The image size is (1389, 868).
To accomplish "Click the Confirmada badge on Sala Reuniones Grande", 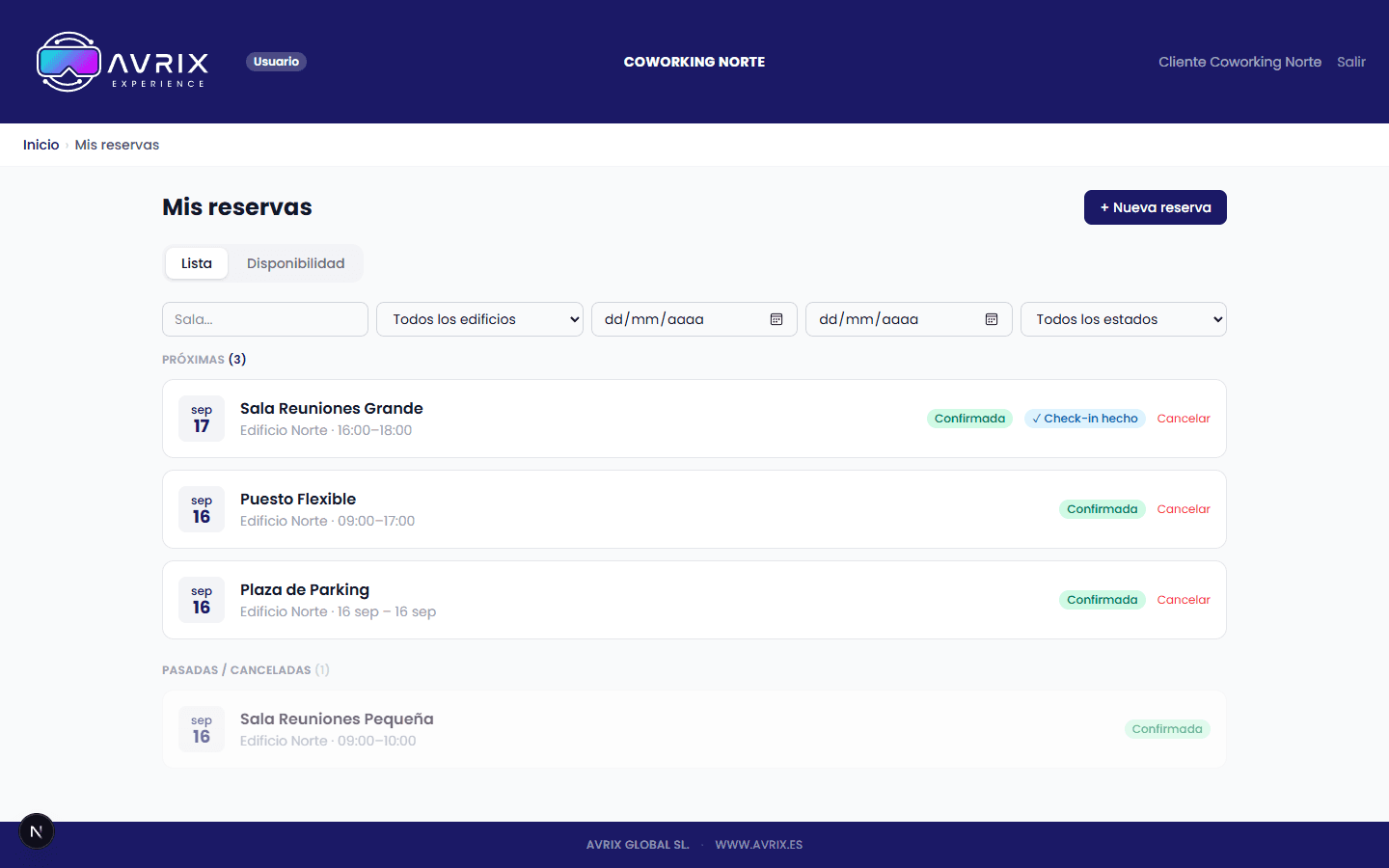I will [969, 419].
